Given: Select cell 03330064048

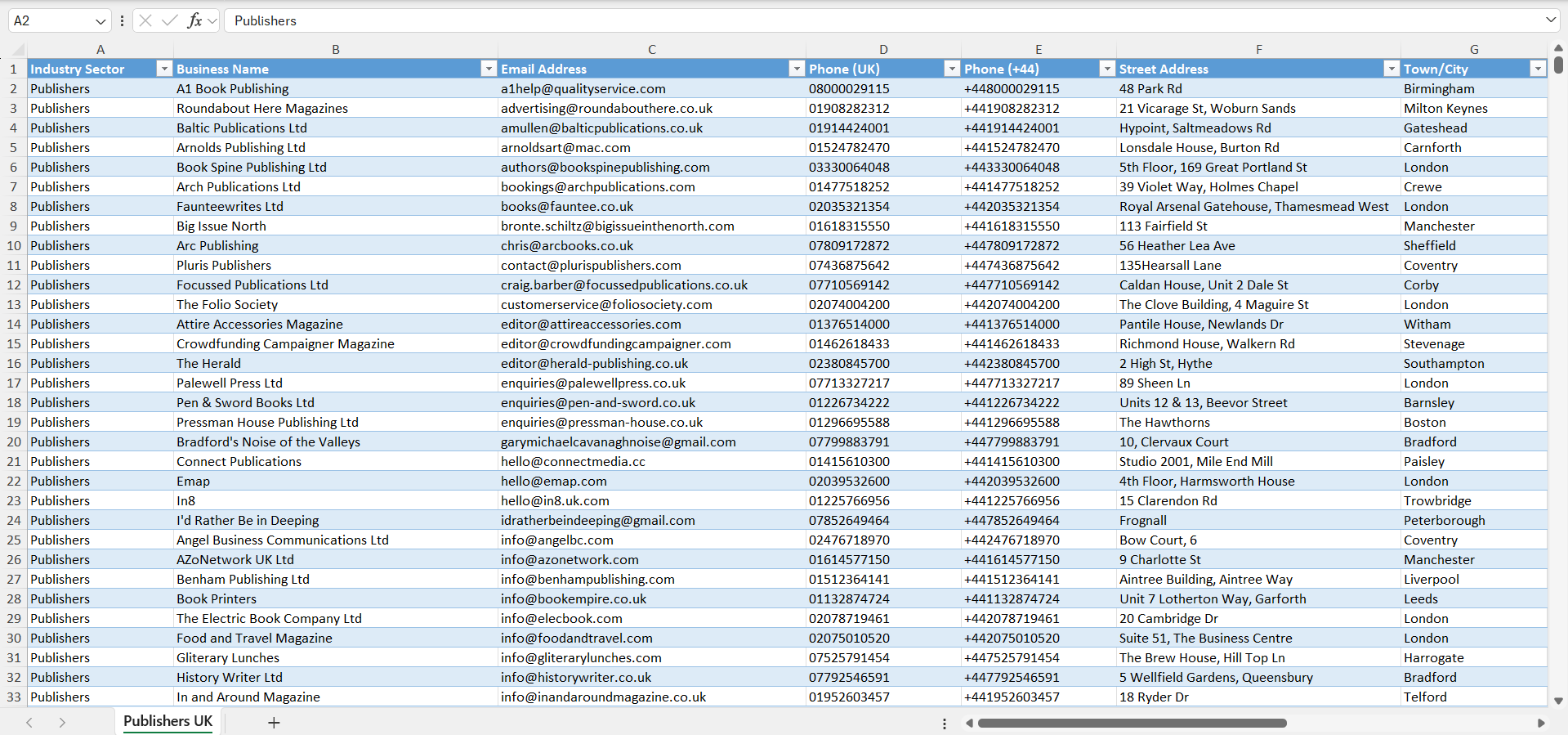Looking at the screenshot, I should [x=883, y=167].
